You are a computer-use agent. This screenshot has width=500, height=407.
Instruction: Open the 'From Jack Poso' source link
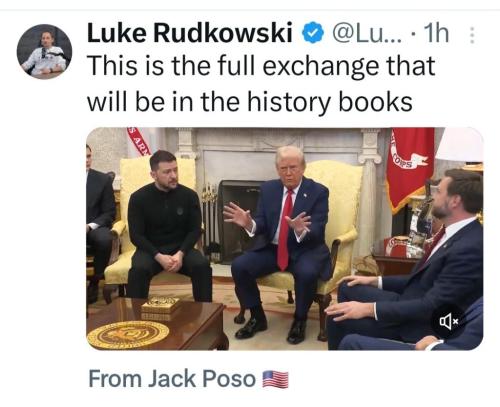coord(172,379)
